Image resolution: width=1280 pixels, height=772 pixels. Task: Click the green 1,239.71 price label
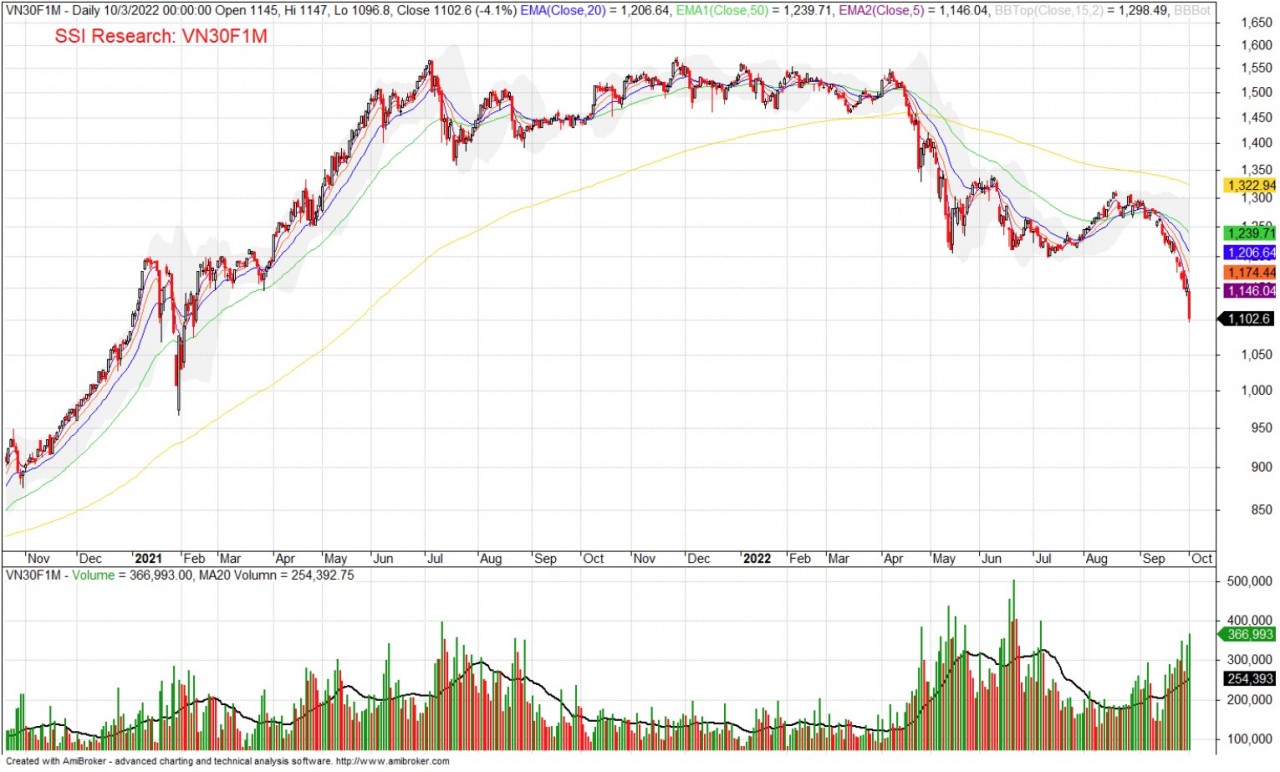pos(1249,232)
